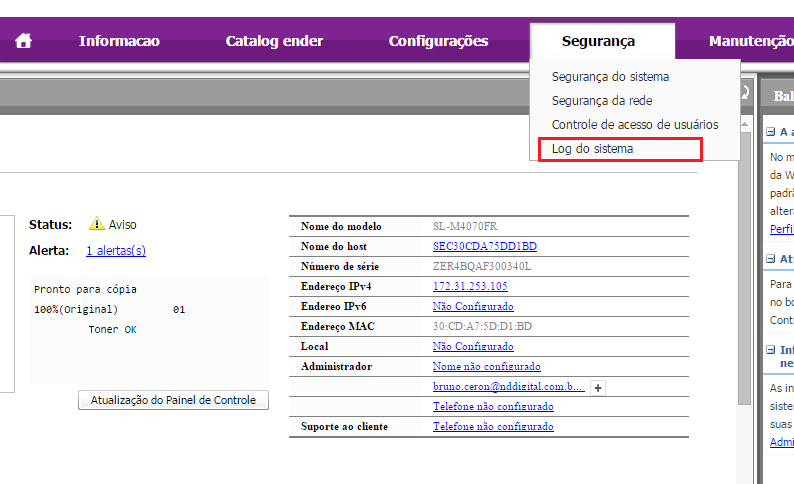Open the Informacao tab
794x484 pixels.
[x=119, y=41]
